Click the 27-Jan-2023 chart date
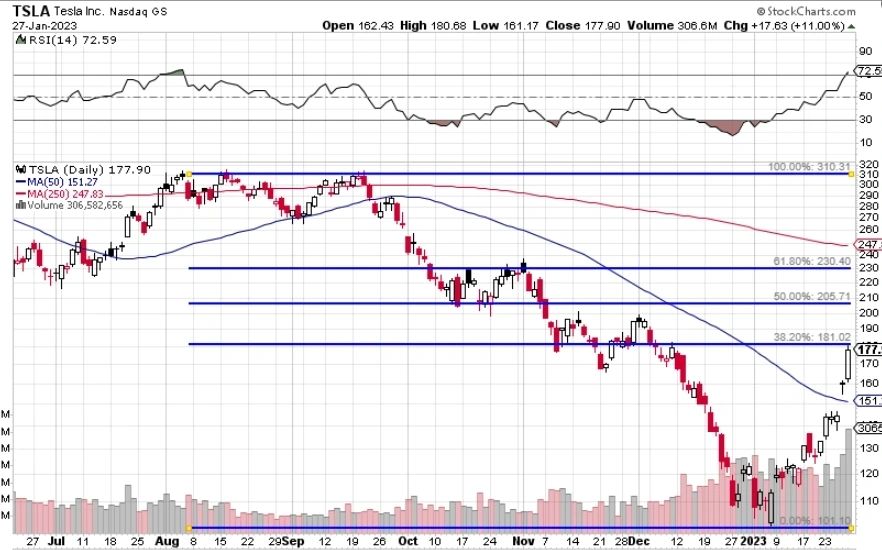882x550 pixels. click(x=44, y=26)
